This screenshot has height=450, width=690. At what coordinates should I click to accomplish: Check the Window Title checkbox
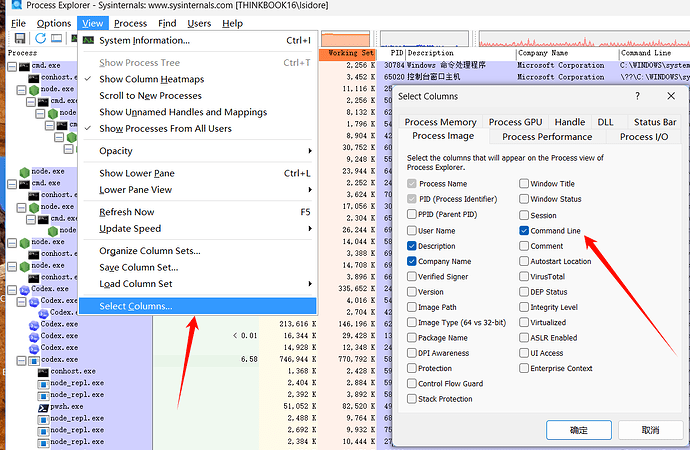click(x=524, y=183)
